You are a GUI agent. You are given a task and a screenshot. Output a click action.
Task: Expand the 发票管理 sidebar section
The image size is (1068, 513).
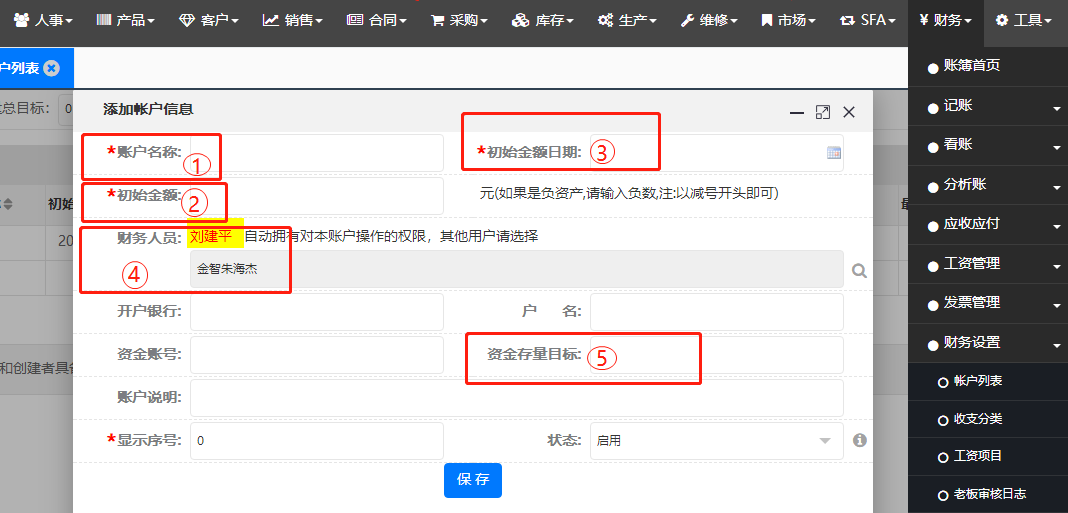coord(988,302)
